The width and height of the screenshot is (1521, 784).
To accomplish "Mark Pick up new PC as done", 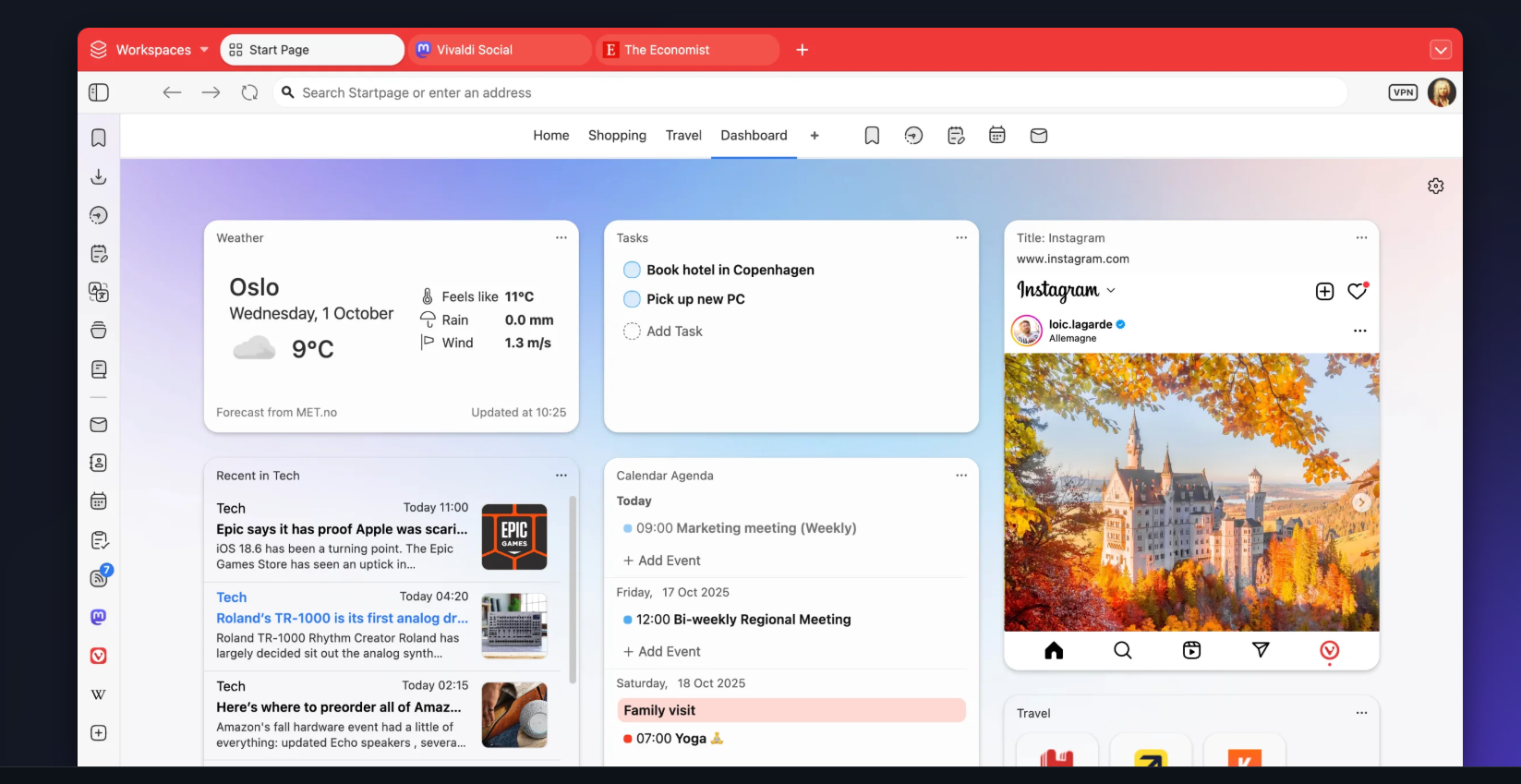I will click(632, 299).
